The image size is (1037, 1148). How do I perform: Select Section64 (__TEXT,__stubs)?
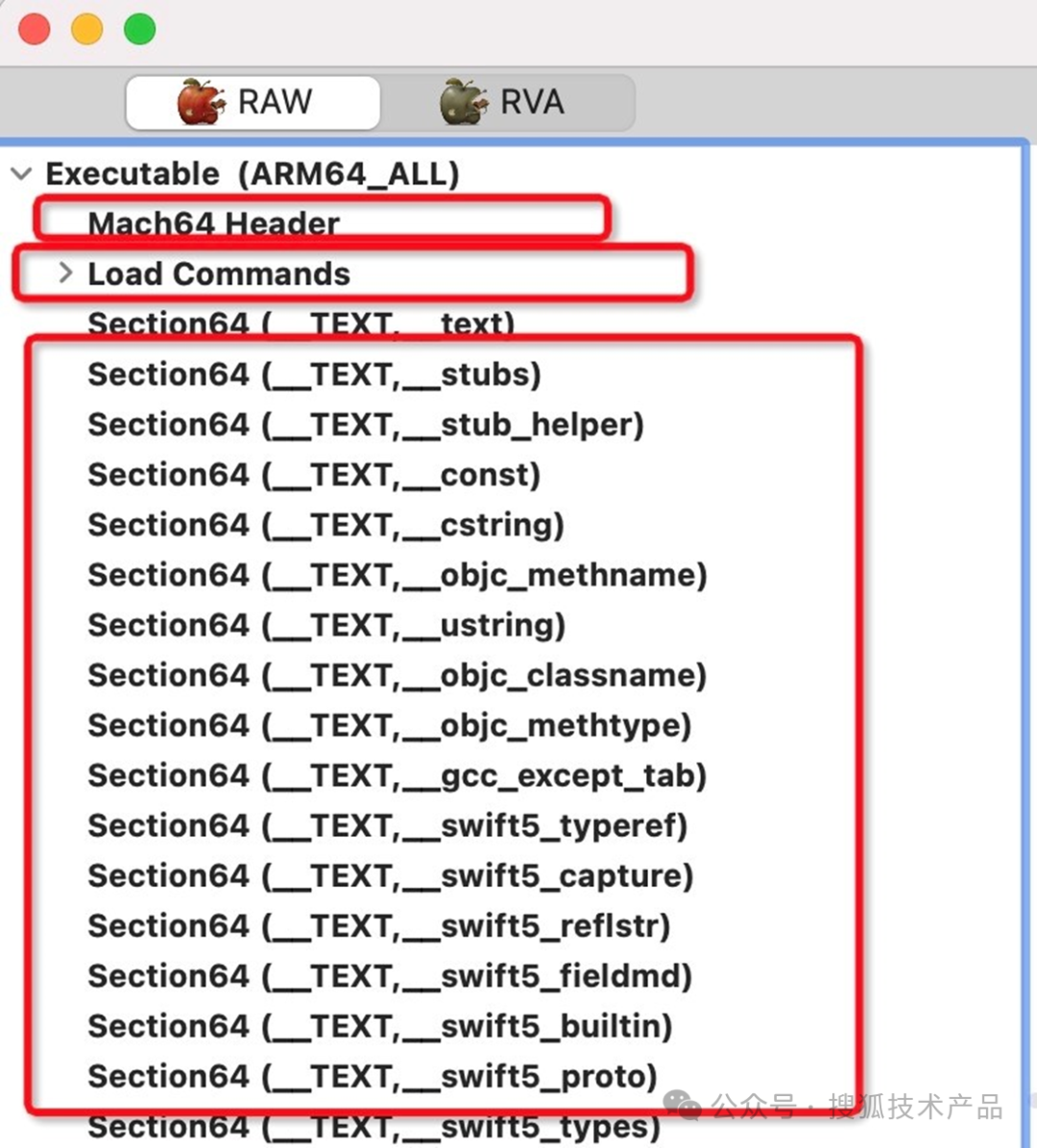coord(314,375)
